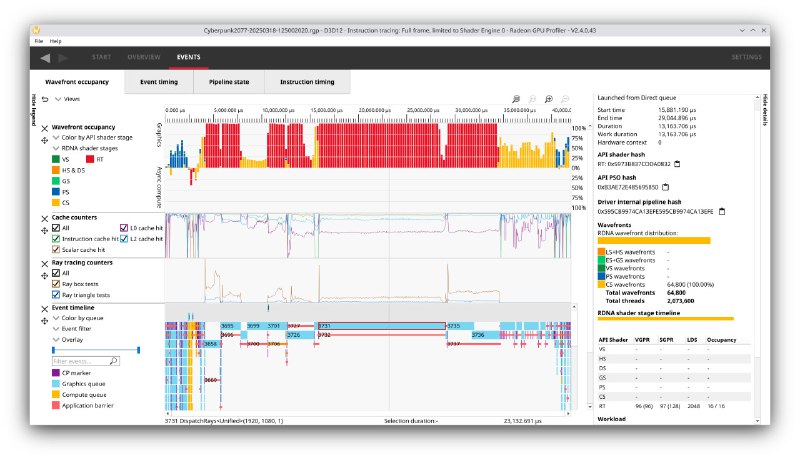800x460 pixels.
Task: Expand the Views dropdown
Action: (x=67, y=99)
